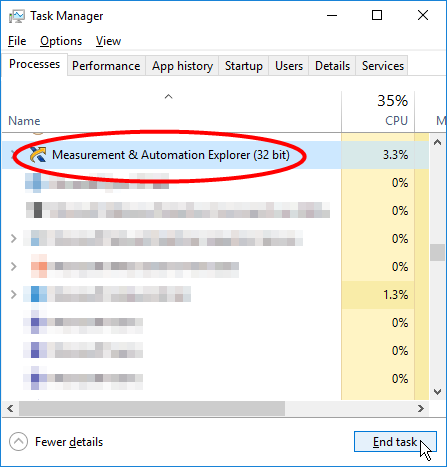This screenshot has height=467, width=447.
Task: End the selected task with End task
Action: click(395, 442)
